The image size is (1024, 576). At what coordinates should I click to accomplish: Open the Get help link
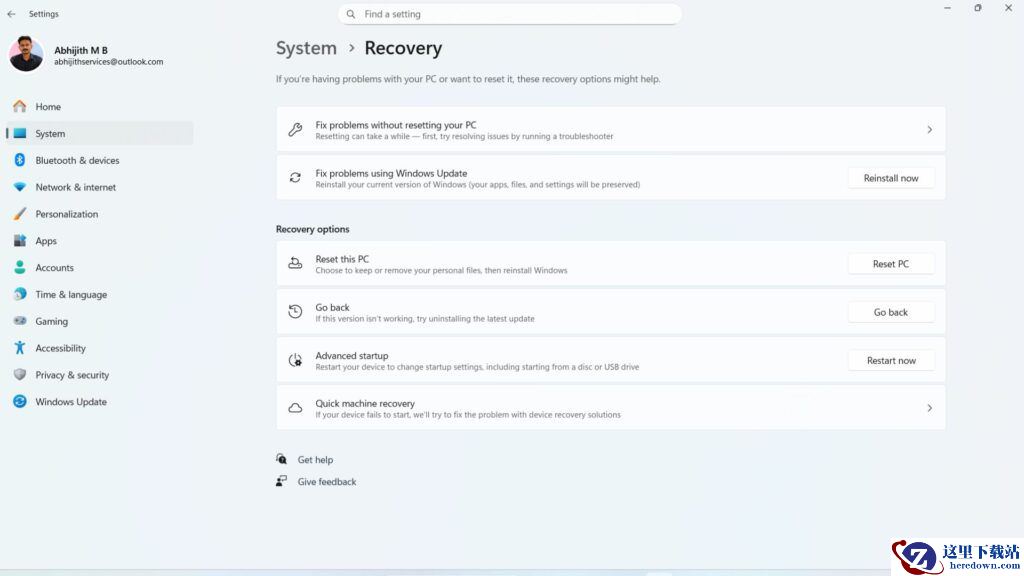coord(315,460)
